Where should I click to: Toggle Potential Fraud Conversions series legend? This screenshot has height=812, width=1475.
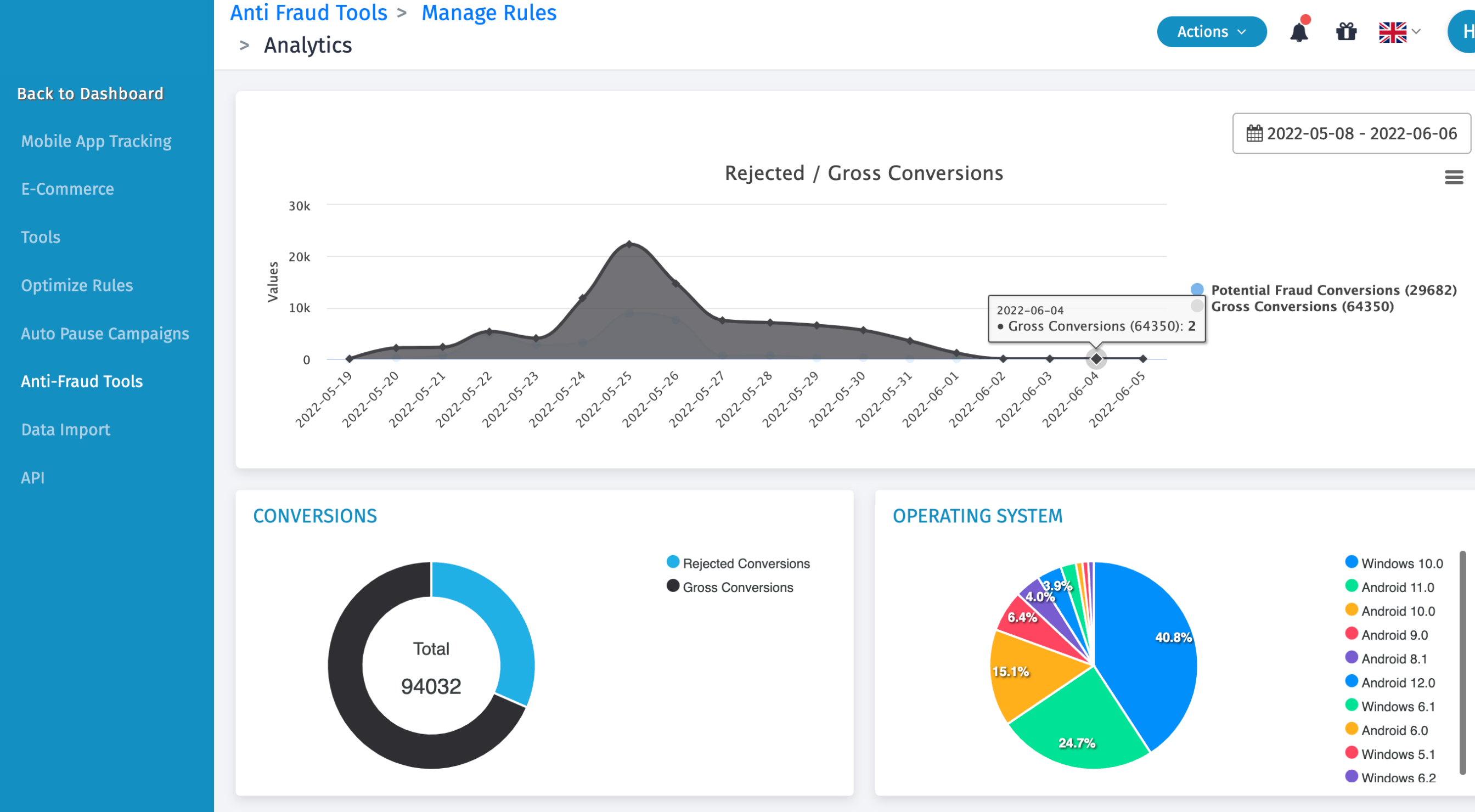1333,290
